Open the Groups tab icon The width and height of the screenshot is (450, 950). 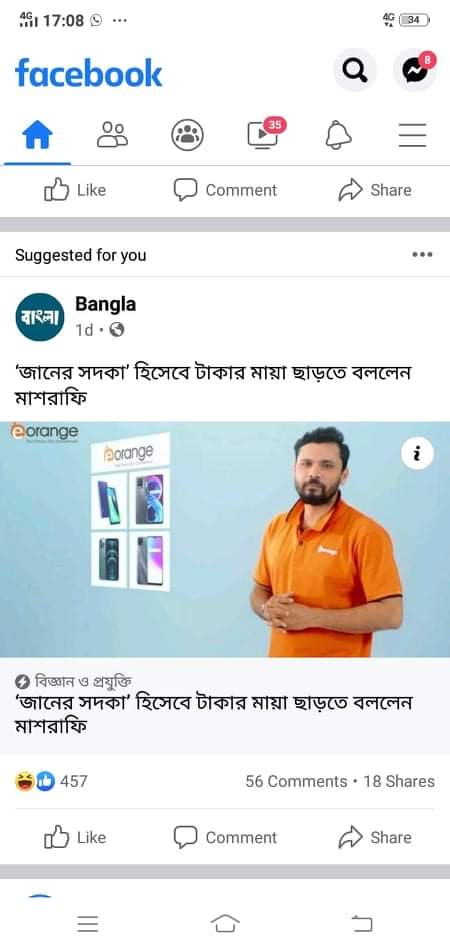188,135
